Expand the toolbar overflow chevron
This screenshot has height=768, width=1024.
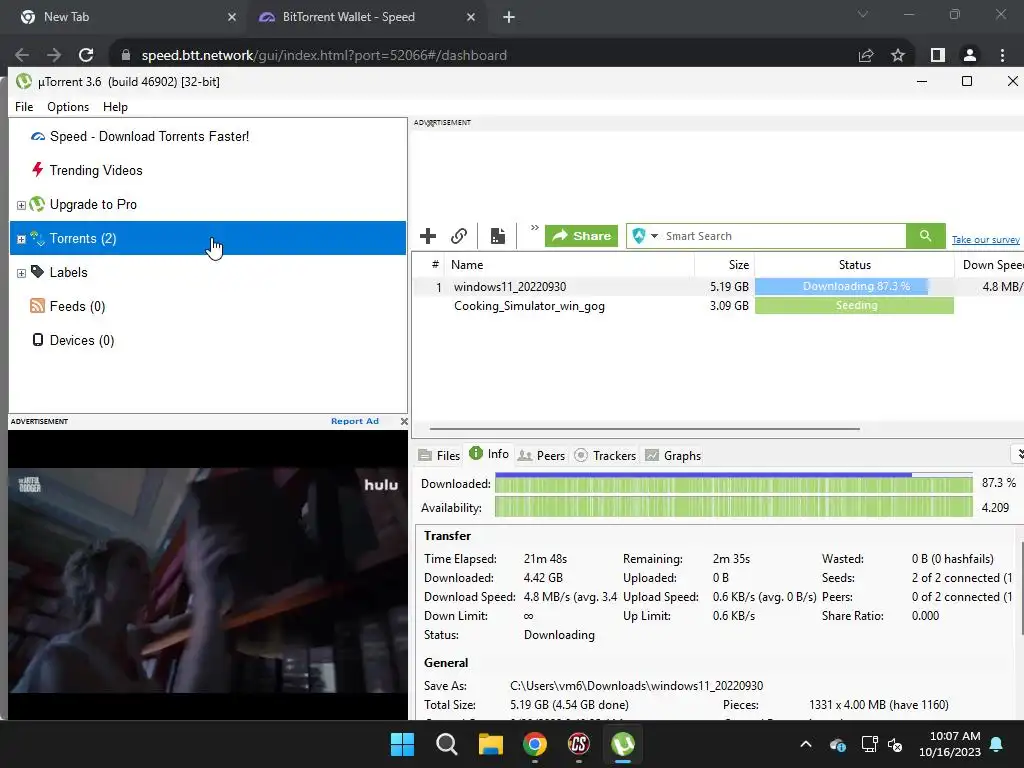535,228
